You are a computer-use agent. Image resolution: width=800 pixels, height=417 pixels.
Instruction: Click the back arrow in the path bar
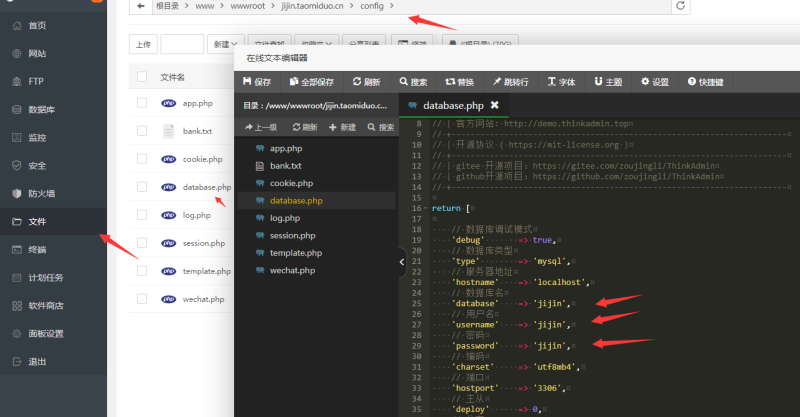pos(141,6)
